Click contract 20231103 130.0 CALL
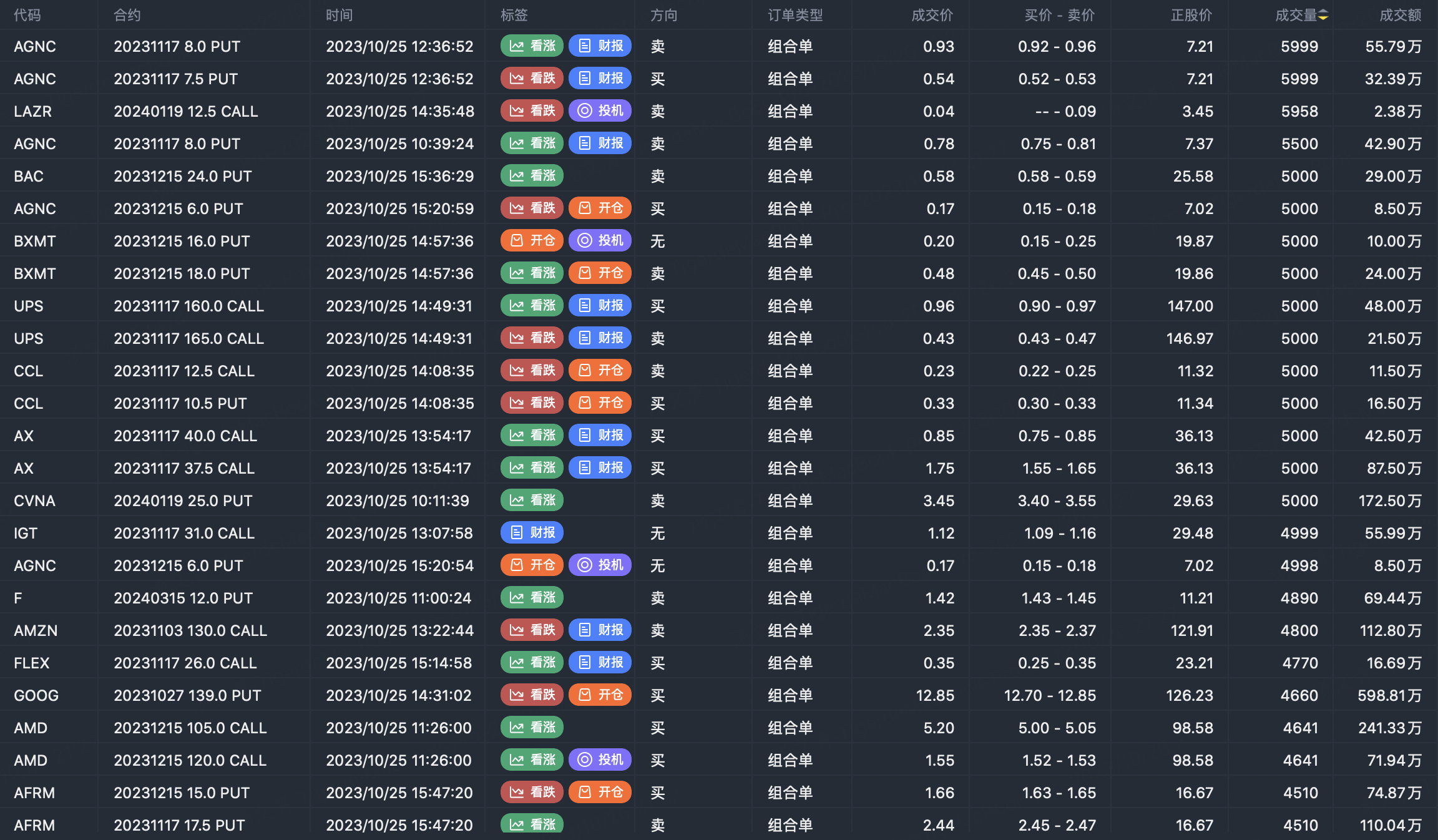Screen dimensions: 1438x840 pos(190,630)
